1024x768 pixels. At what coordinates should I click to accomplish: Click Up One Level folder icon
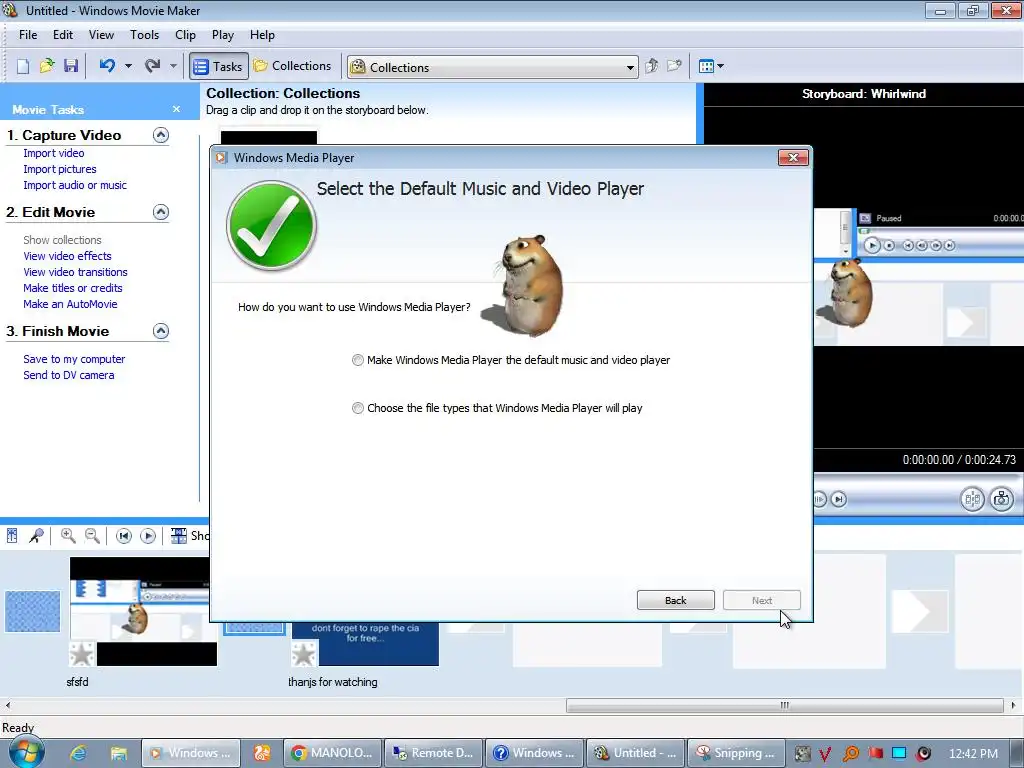(x=651, y=66)
